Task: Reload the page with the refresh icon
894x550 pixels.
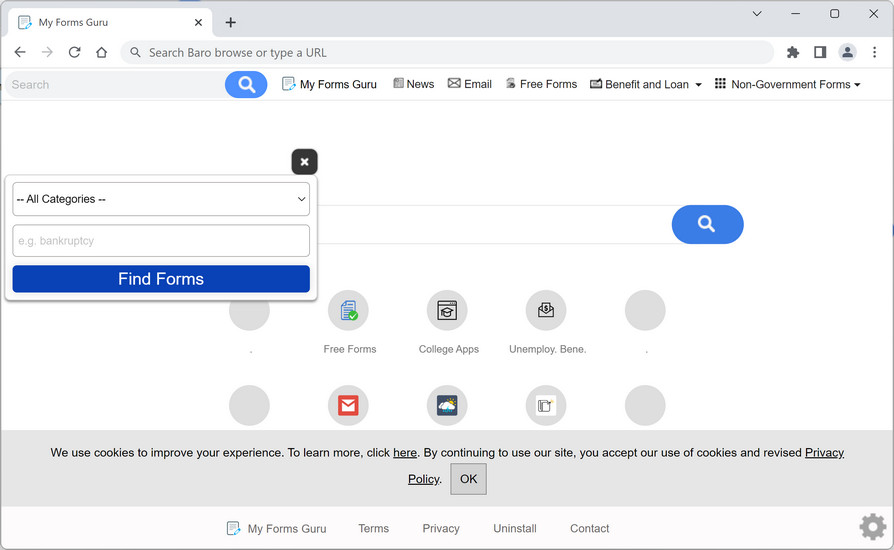Action: pos(75,52)
